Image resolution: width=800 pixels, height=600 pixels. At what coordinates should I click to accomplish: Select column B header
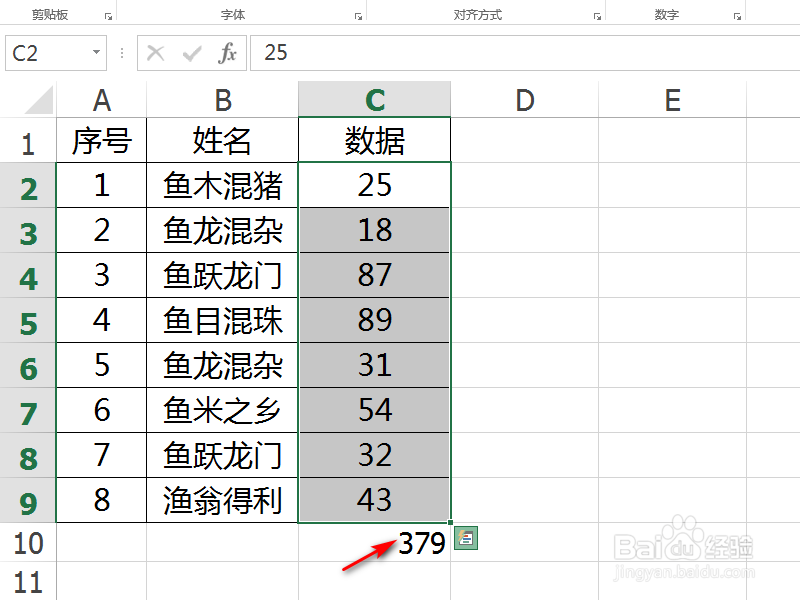222,99
